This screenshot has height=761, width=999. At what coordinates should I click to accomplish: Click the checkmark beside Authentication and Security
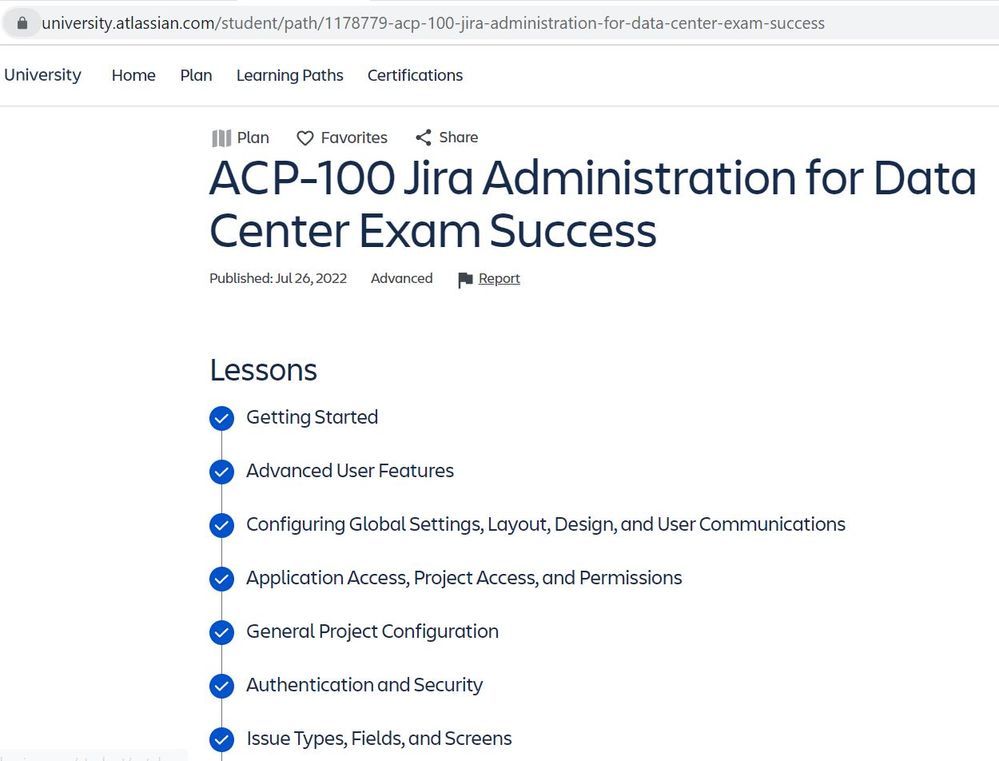click(221, 686)
